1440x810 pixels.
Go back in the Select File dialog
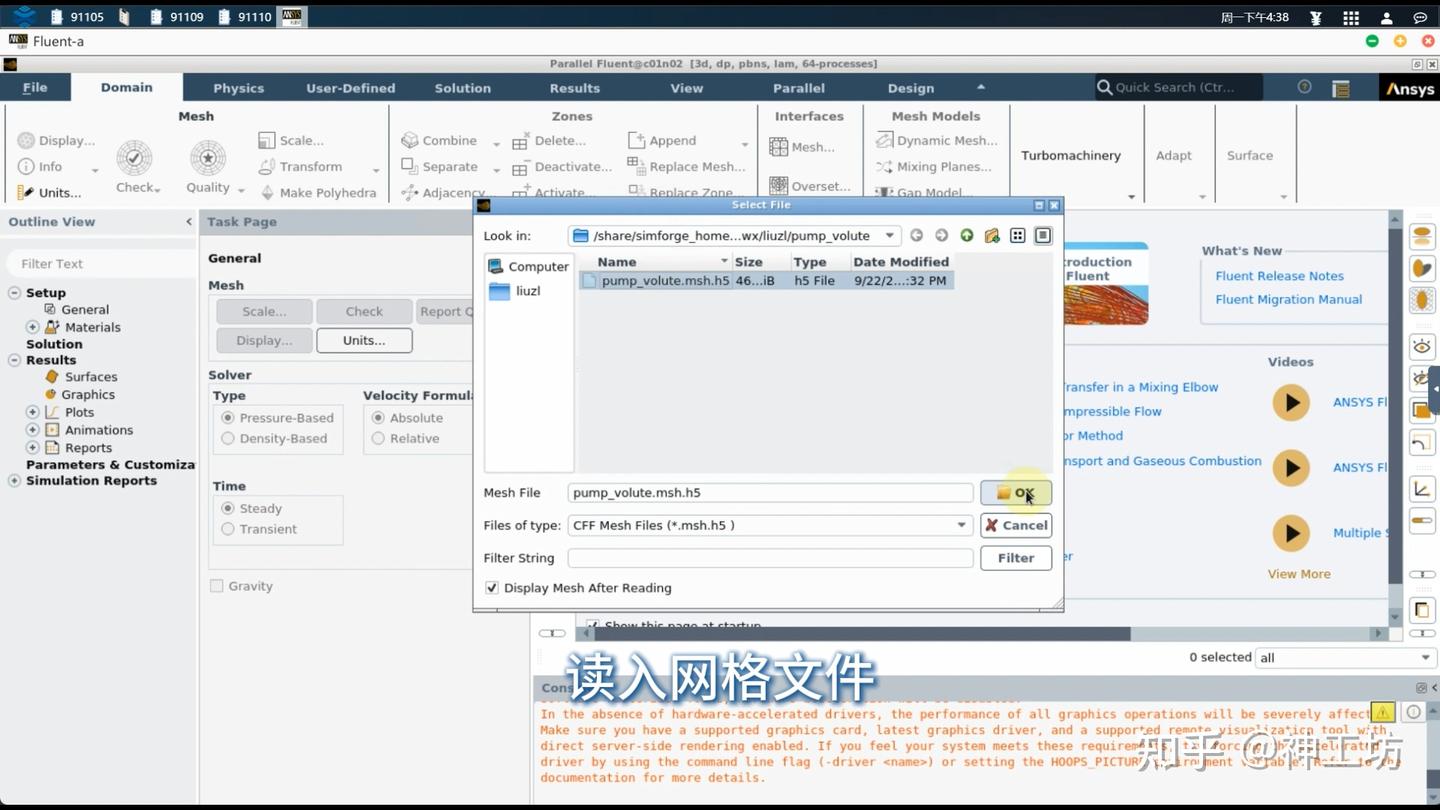(916, 236)
